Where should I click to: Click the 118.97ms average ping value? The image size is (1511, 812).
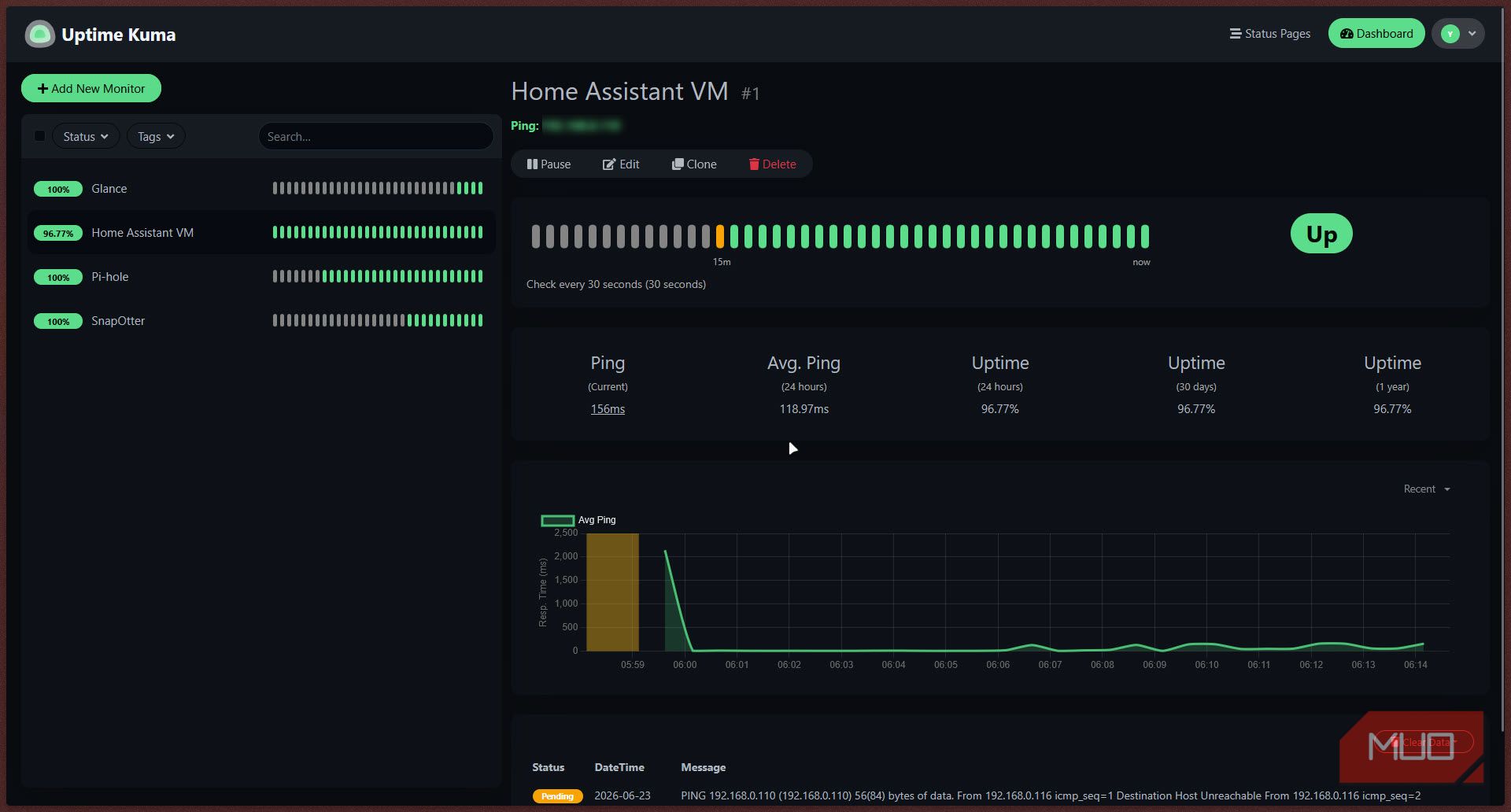click(804, 409)
